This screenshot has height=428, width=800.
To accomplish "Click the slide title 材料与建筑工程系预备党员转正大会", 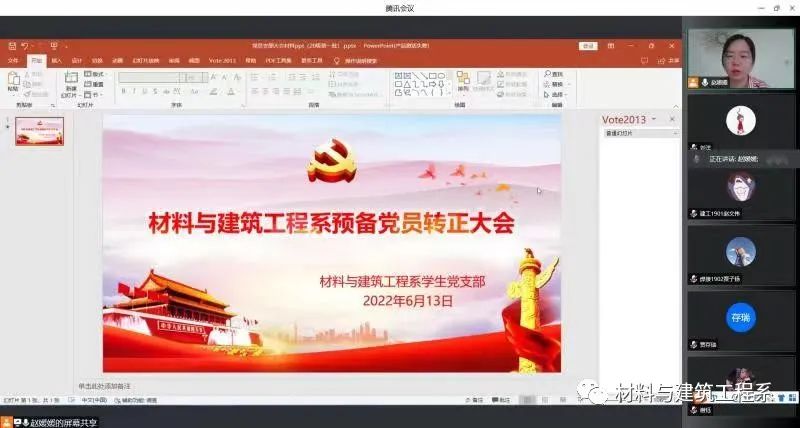I will pos(332,223).
